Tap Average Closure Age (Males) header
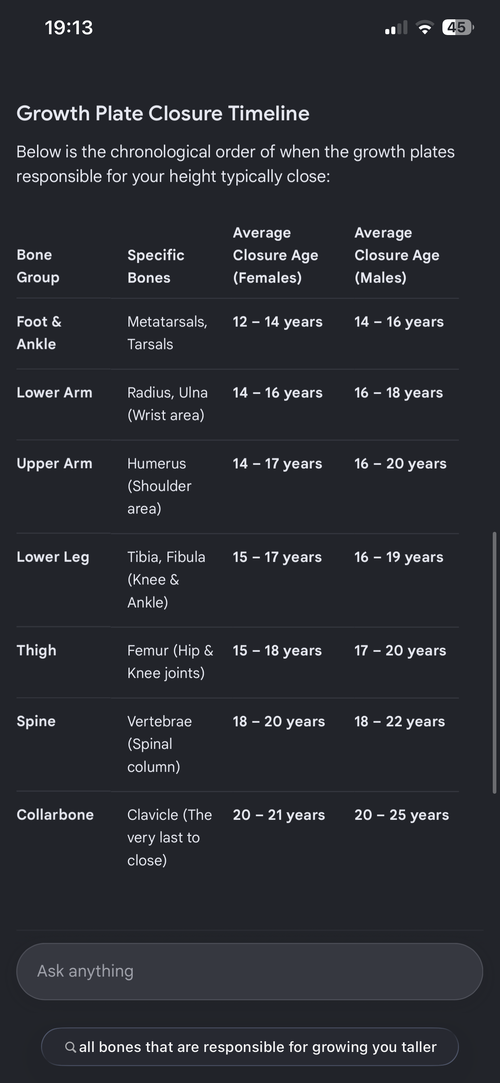This screenshot has width=500, height=1083. coord(397,255)
